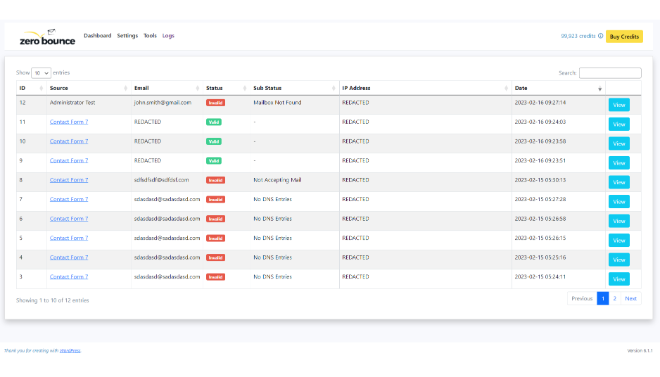Click the 99,923 credits link
This screenshot has height=377, width=660.
pyautogui.click(x=578, y=36)
